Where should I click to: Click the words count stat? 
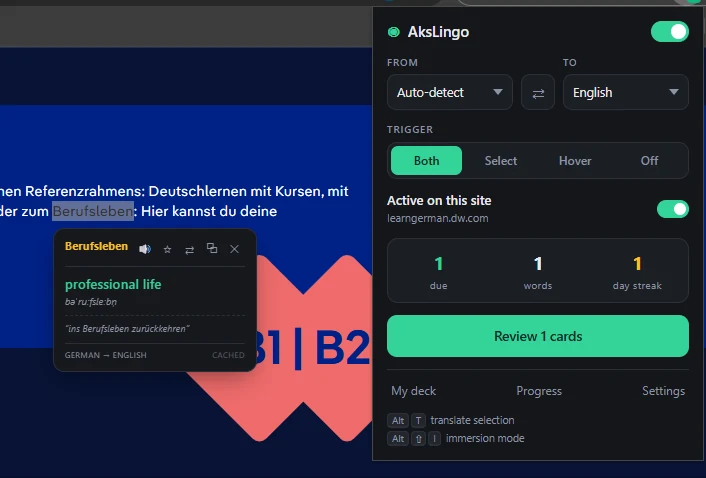[x=538, y=271]
